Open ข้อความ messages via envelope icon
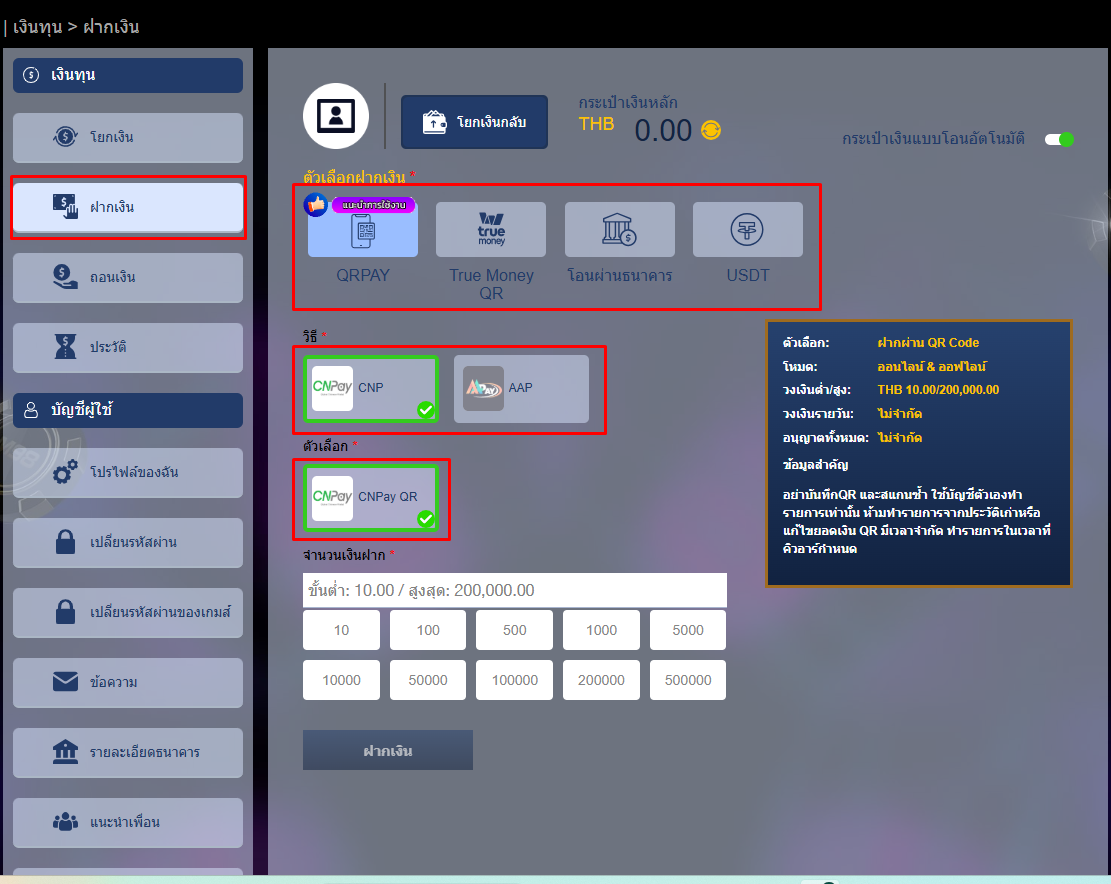The height and width of the screenshot is (884, 1111). (127, 683)
